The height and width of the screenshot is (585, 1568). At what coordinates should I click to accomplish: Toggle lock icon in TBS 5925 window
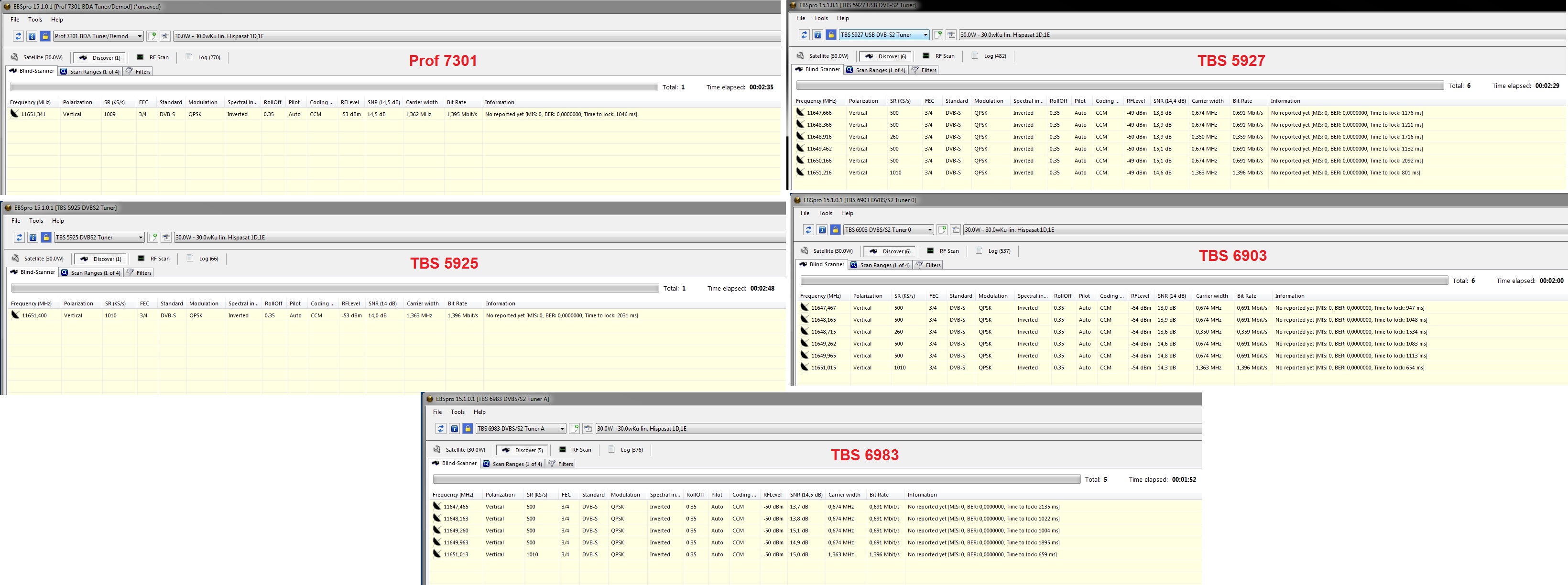coord(46,238)
